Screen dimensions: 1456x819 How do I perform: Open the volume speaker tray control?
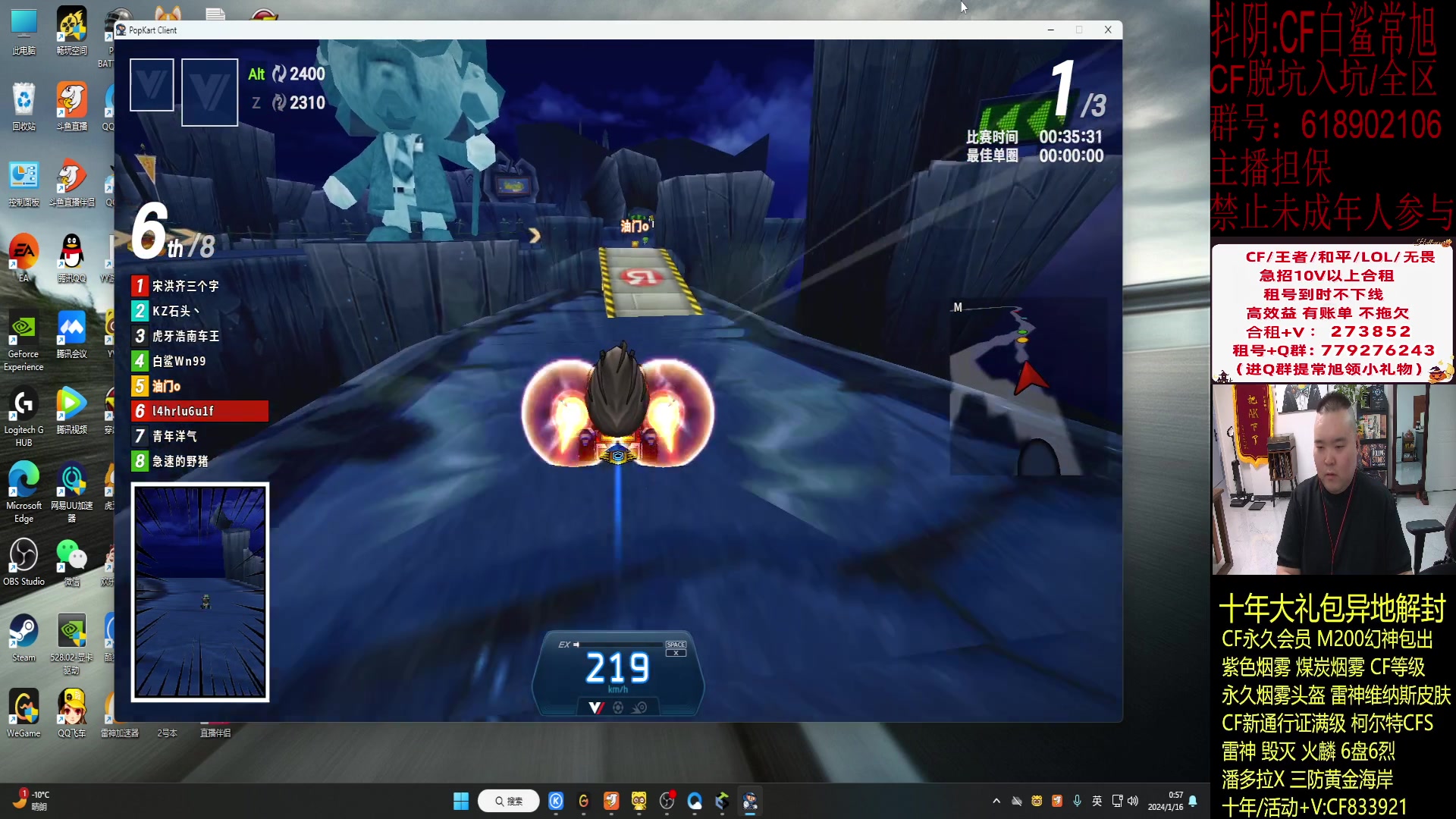pyautogui.click(x=1133, y=802)
